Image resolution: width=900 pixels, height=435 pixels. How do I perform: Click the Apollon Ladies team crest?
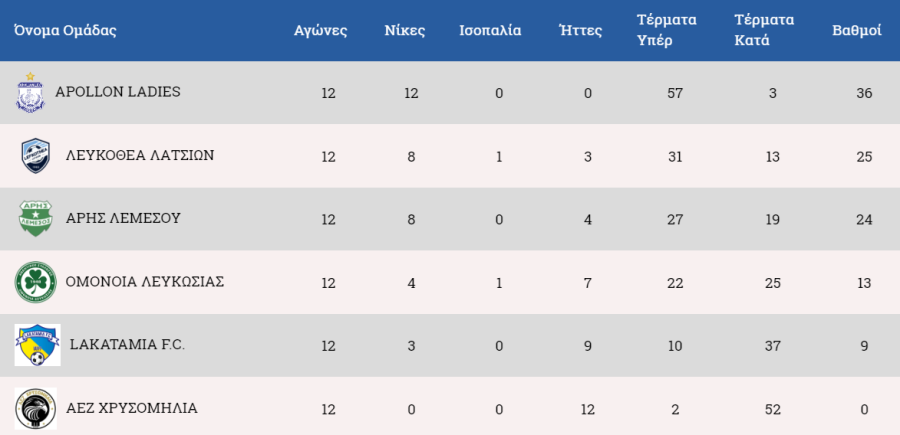30,92
